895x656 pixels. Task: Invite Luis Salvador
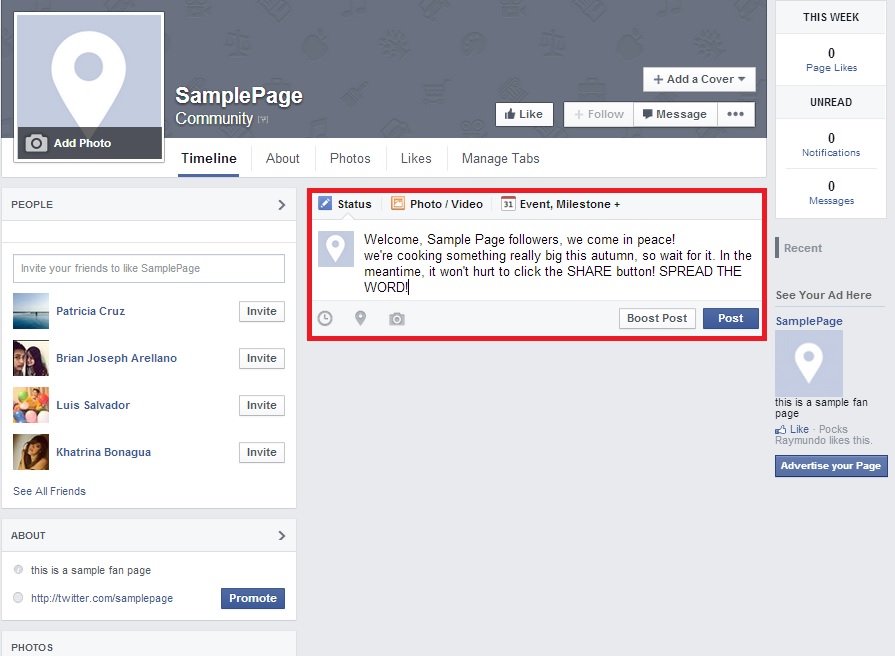point(261,405)
